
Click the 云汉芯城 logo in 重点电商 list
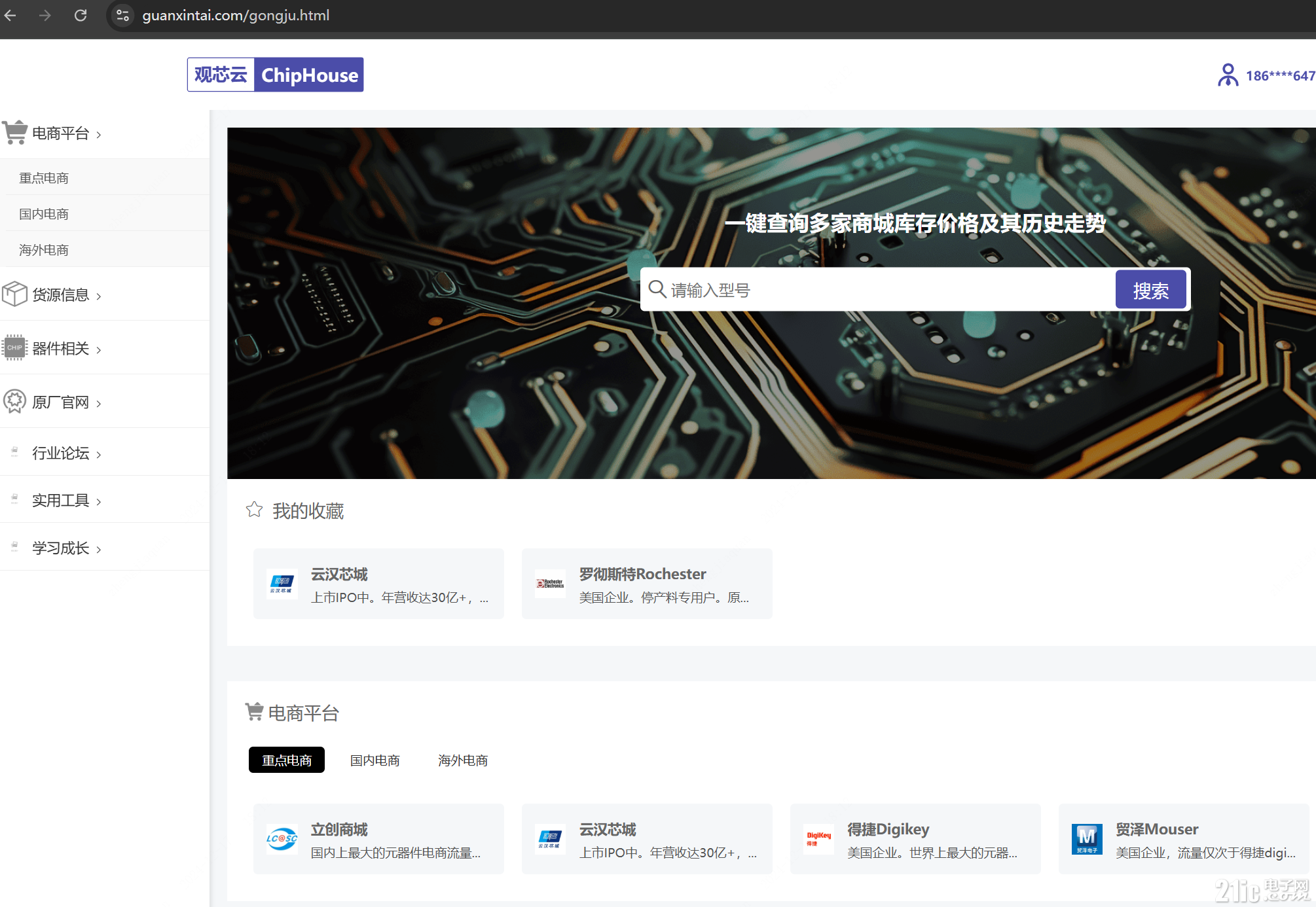click(551, 839)
